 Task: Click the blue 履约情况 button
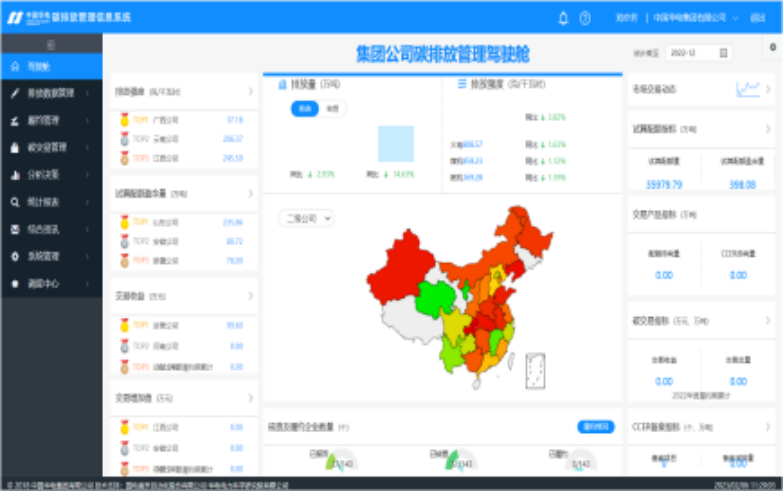point(596,427)
